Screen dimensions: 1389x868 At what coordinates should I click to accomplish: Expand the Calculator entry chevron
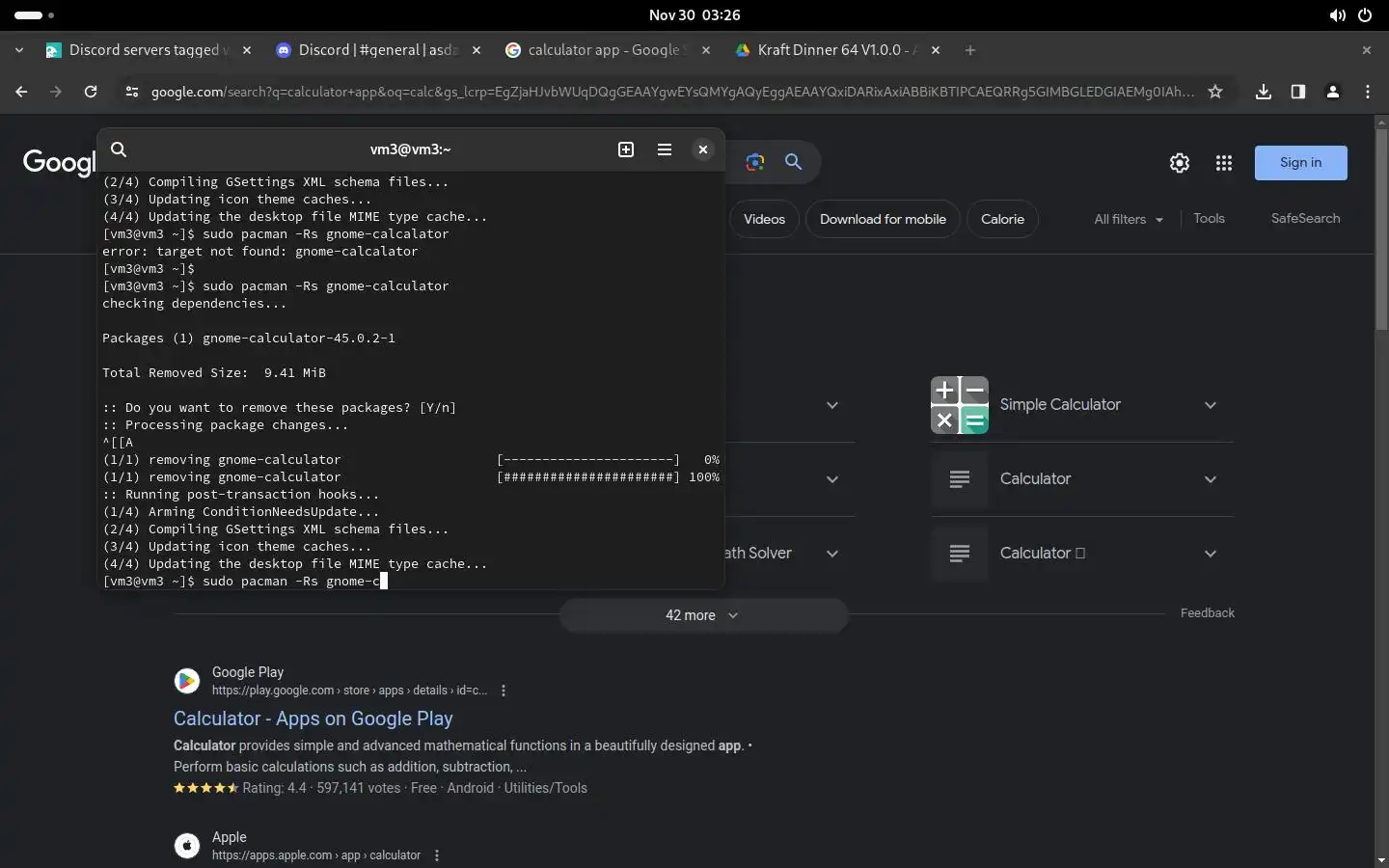pyautogui.click(x=1211, y=479)
